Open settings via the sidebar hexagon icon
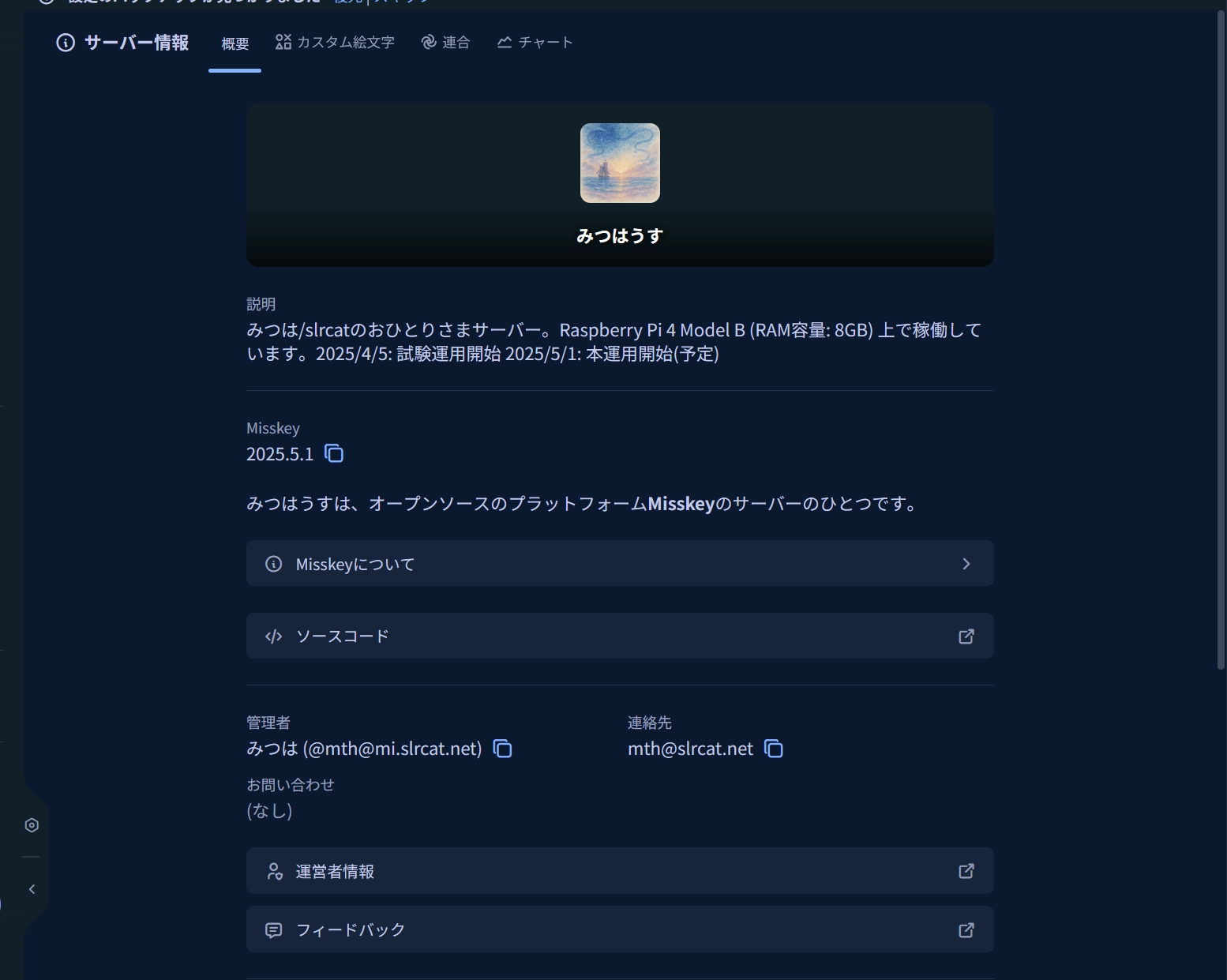Screen dimensions: 1227x980 32,825
